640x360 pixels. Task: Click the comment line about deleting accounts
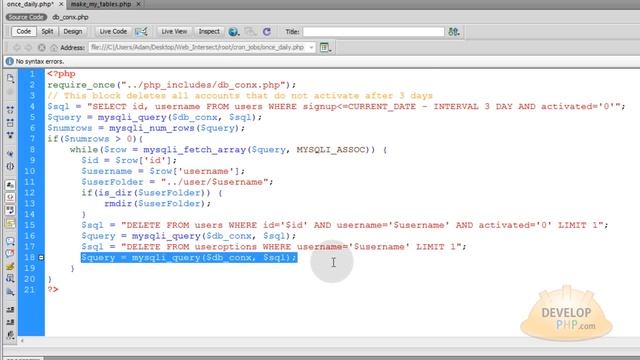240,96
